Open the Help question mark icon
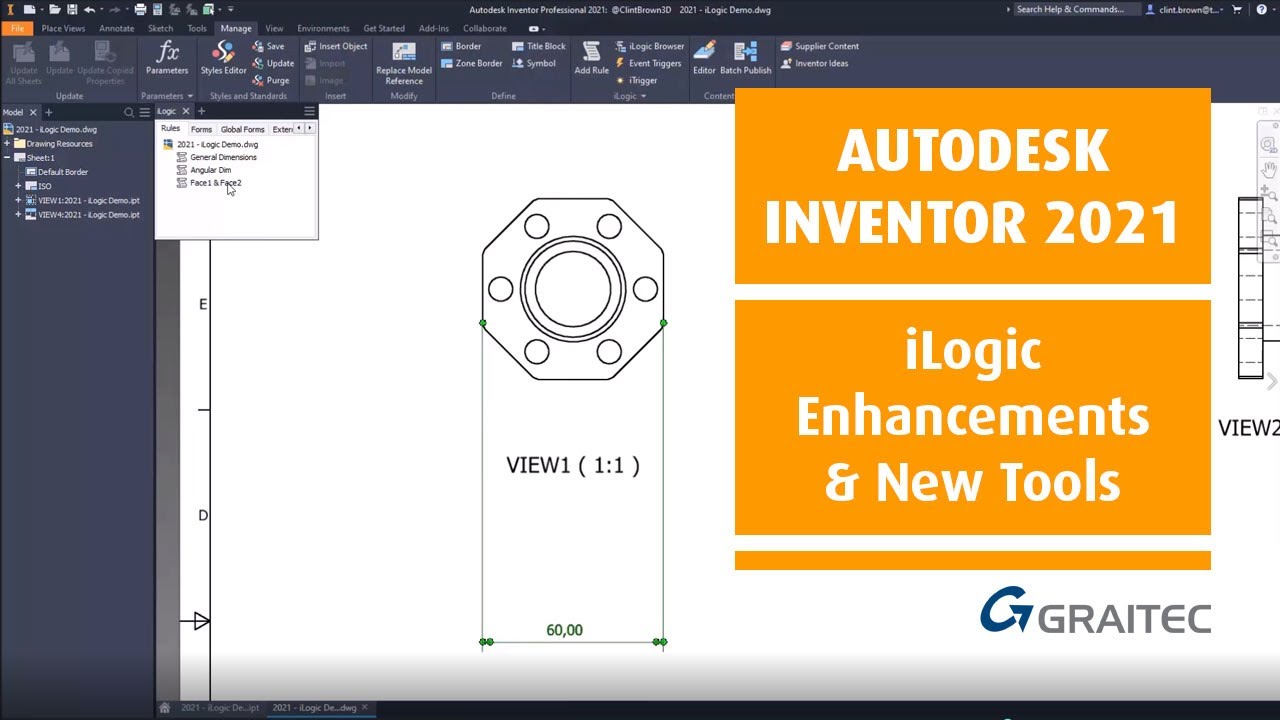Image resolution: width=1280 pixels, height=720 pixels. (1261, 9)
